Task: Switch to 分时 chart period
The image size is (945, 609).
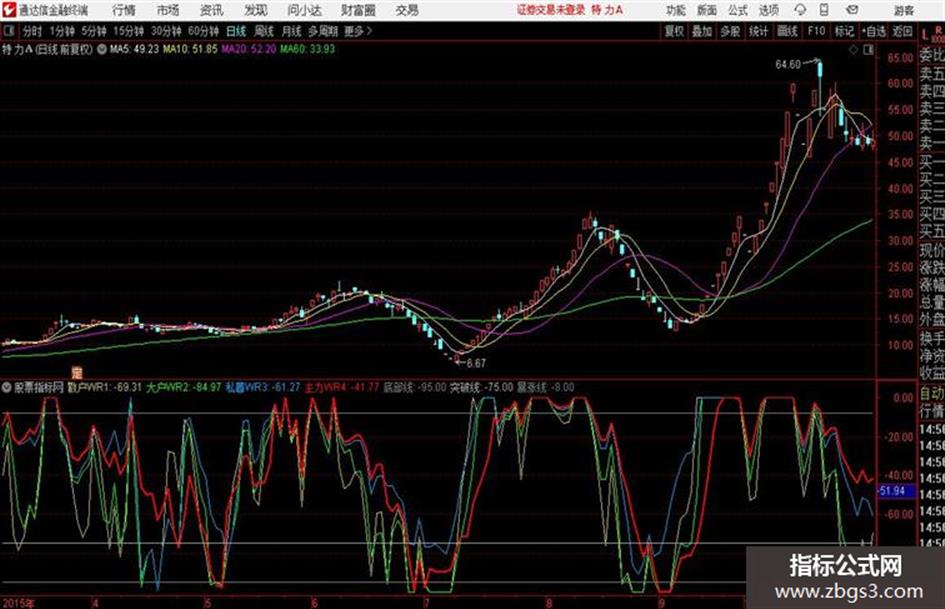Action: click(33, 31)
